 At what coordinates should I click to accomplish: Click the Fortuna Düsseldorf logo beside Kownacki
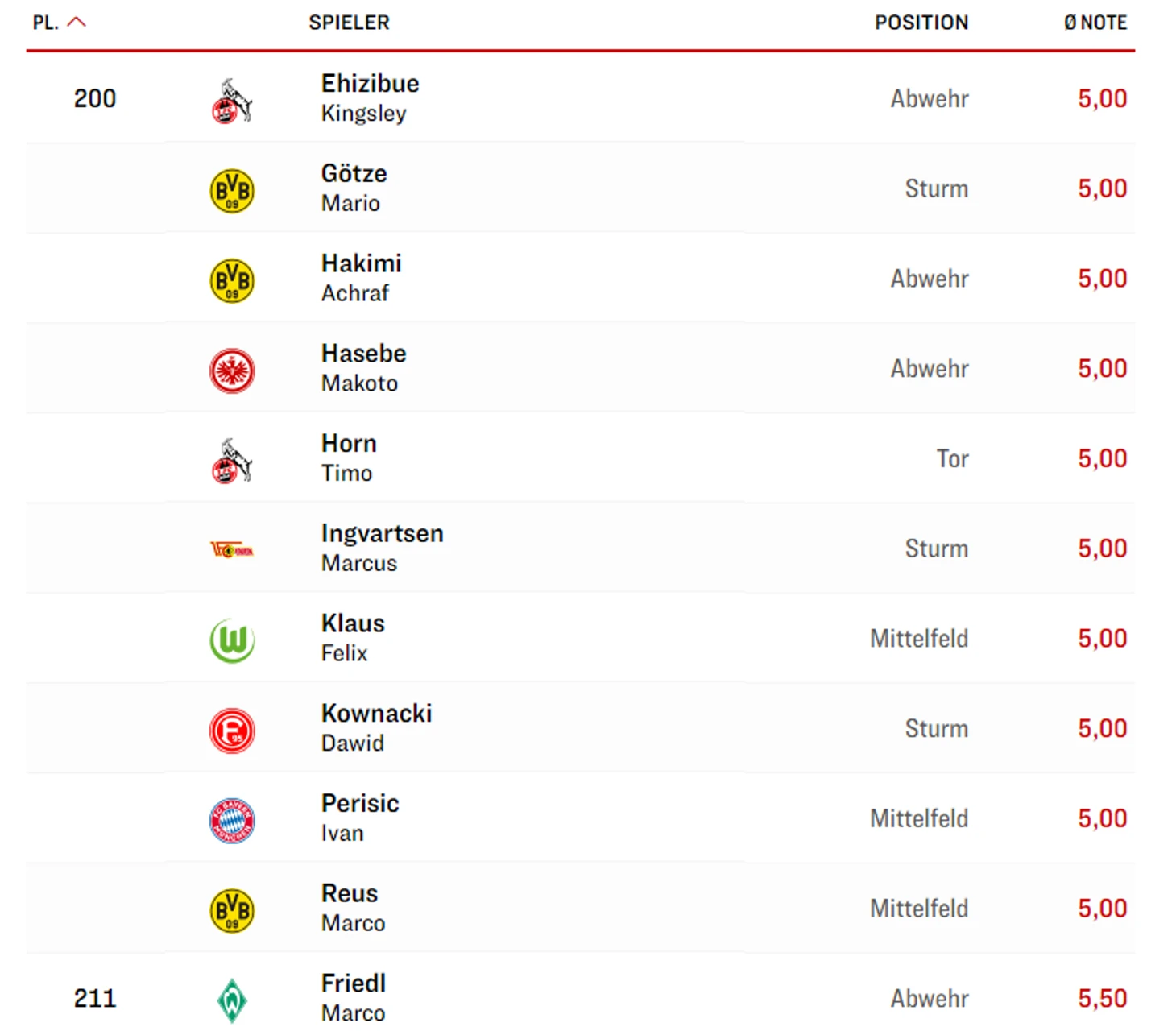(232, 731)
